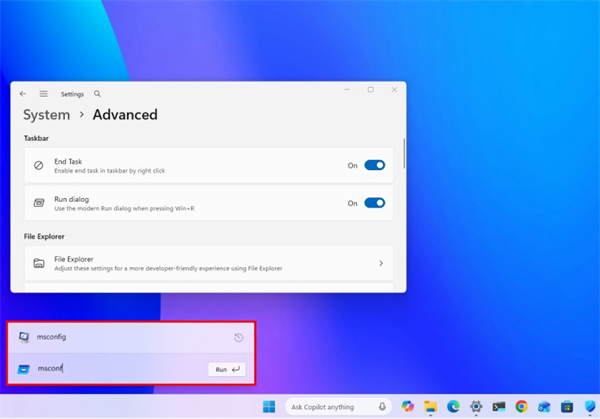Click the blue Run dialog icon
Screen dimensions: 600x419
click(x=23, y=369)
